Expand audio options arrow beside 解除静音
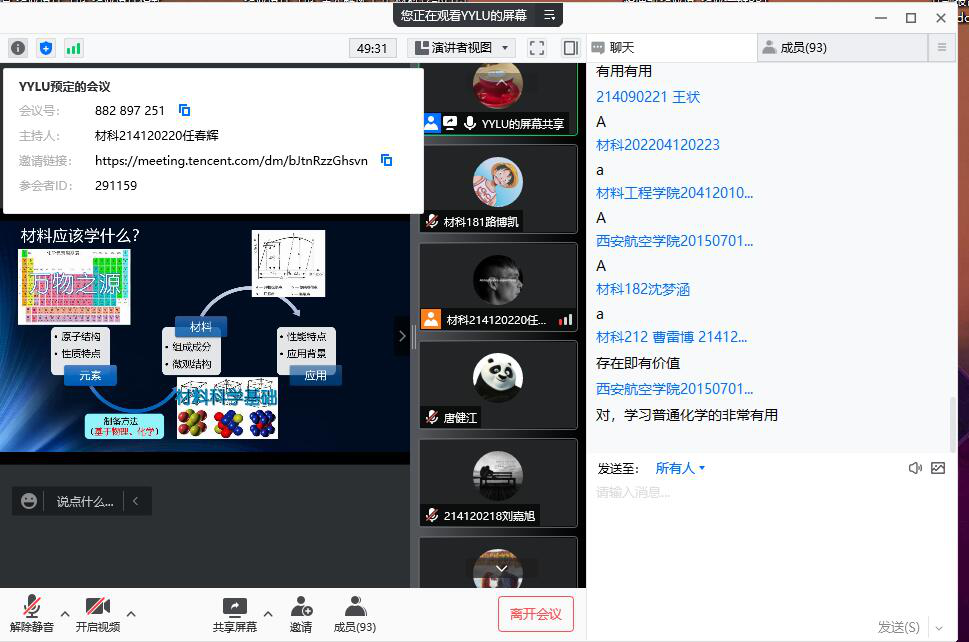 tap(65, 613)
